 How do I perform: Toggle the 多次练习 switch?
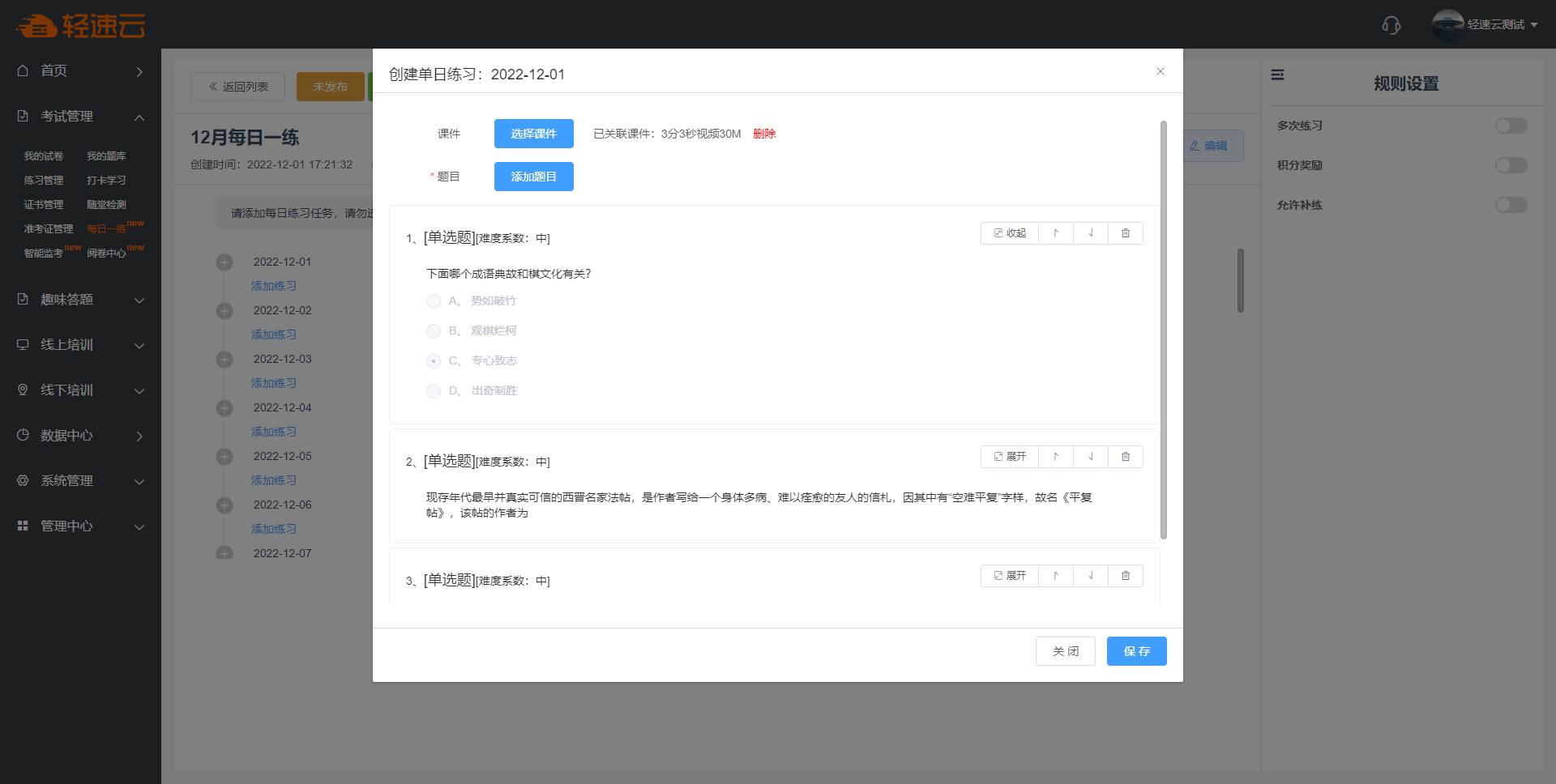1511,126
